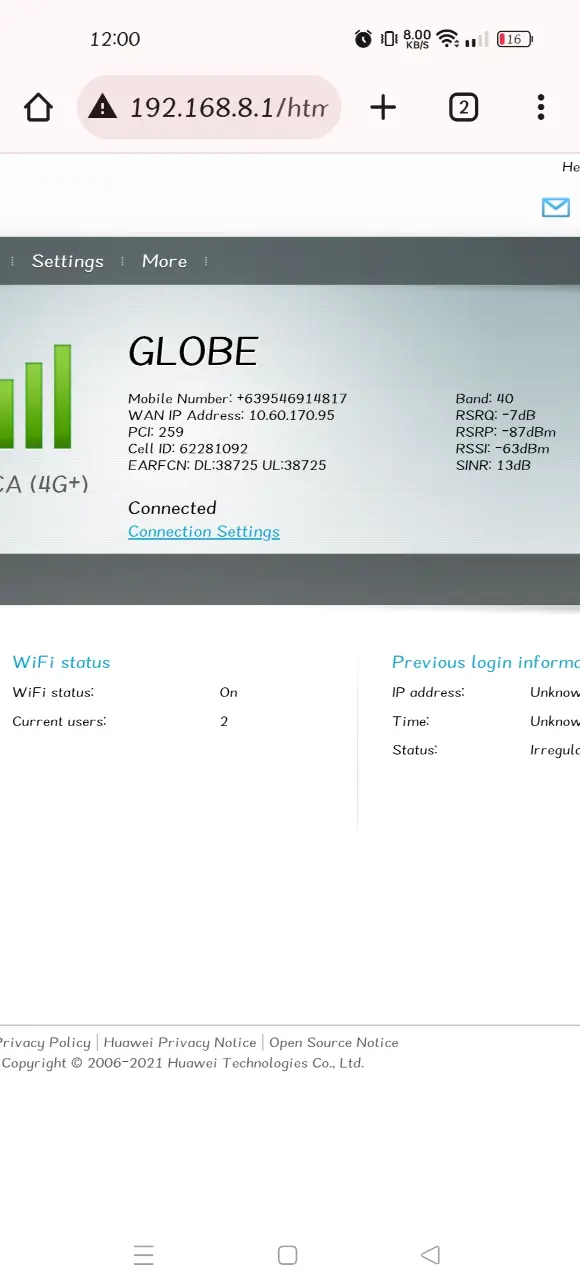Viewport: 580px width, 1280px height.
Task: Open Connection Settings link
Action: point(204,532)
